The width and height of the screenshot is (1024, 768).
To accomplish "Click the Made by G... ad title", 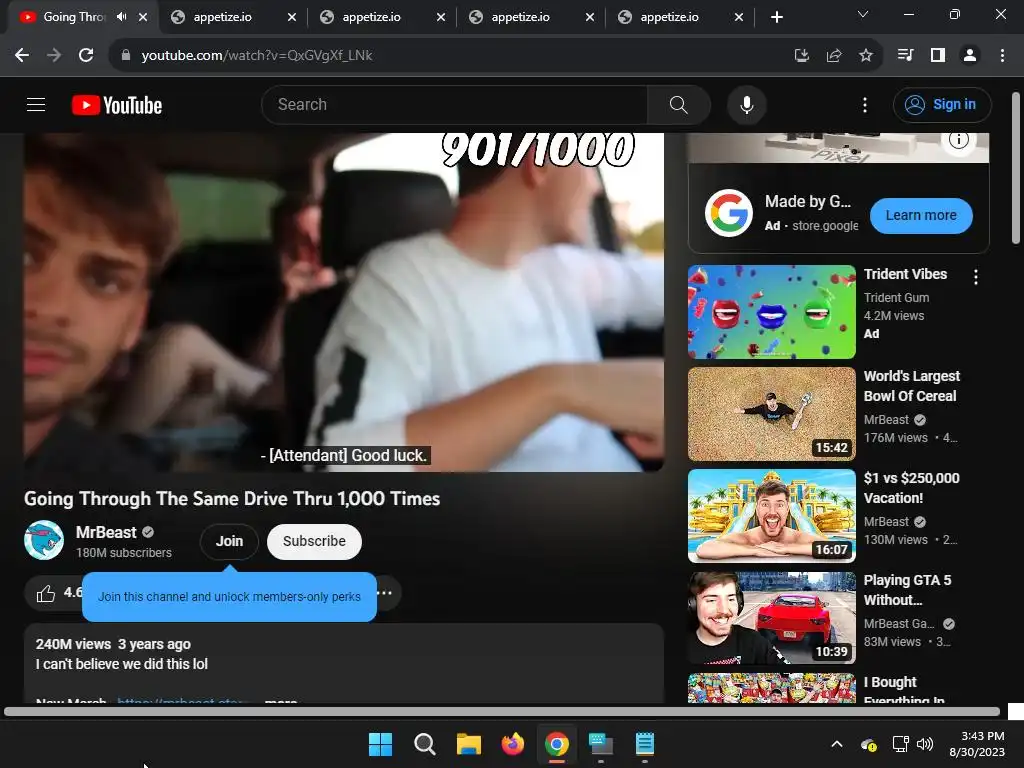I will click(808, 202).
